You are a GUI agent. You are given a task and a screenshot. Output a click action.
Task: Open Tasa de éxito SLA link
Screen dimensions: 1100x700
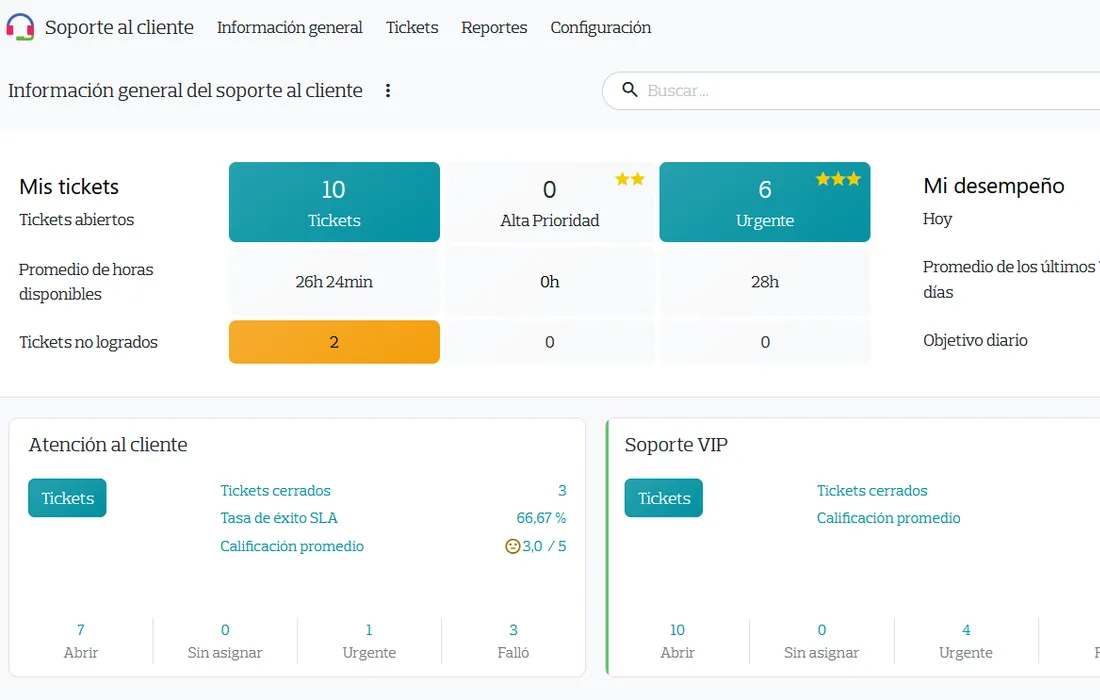[279, 518]
